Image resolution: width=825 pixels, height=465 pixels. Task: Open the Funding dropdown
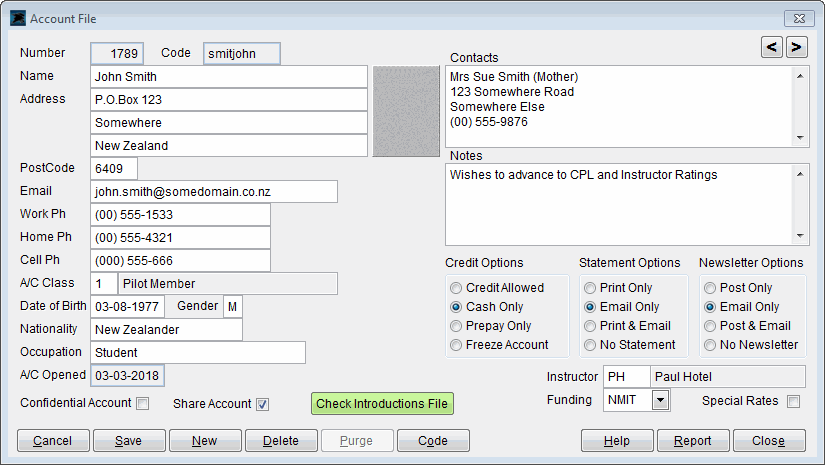(x=660, y=400)
